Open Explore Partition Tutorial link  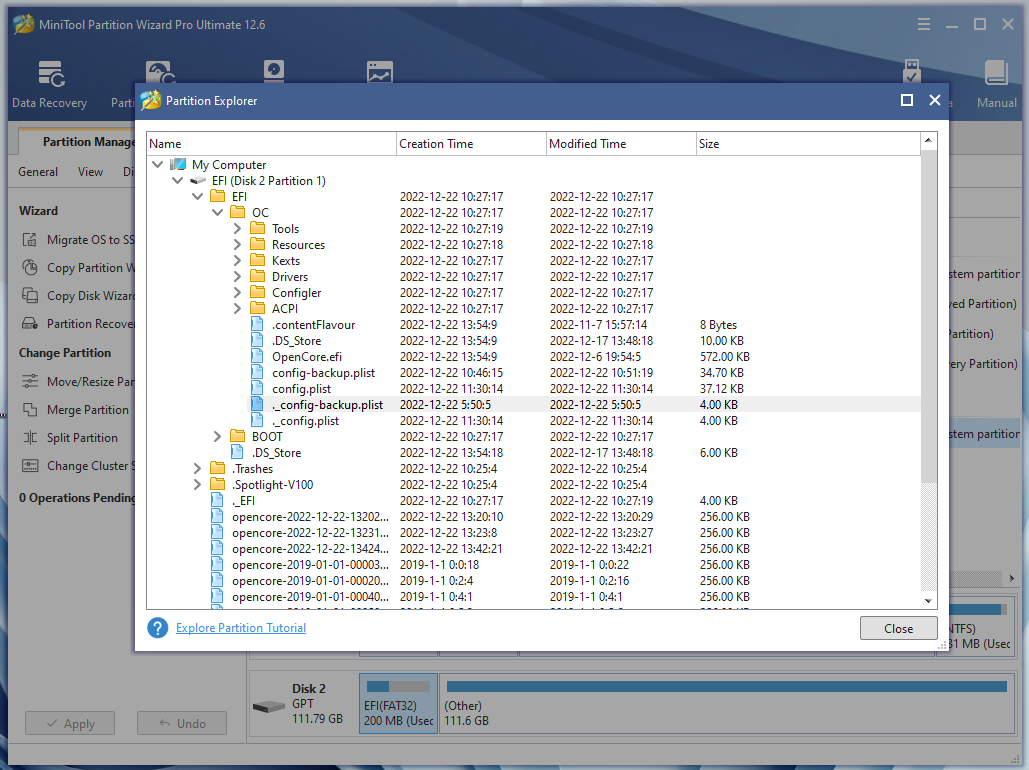[241, 628]
